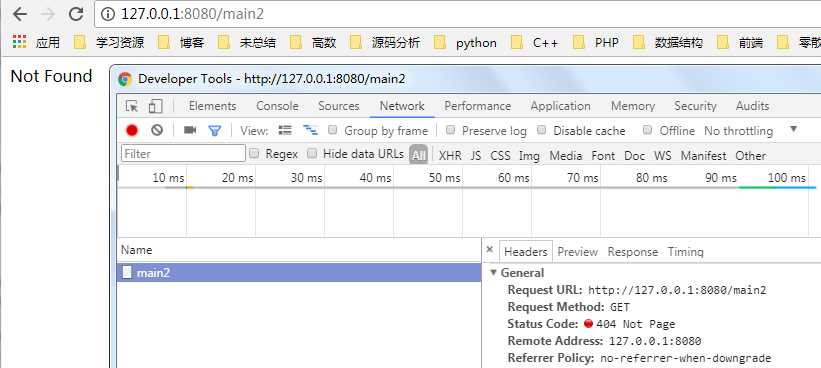
Task: Reload the page with the refresh icon
Action: click(x=76, y=14)
